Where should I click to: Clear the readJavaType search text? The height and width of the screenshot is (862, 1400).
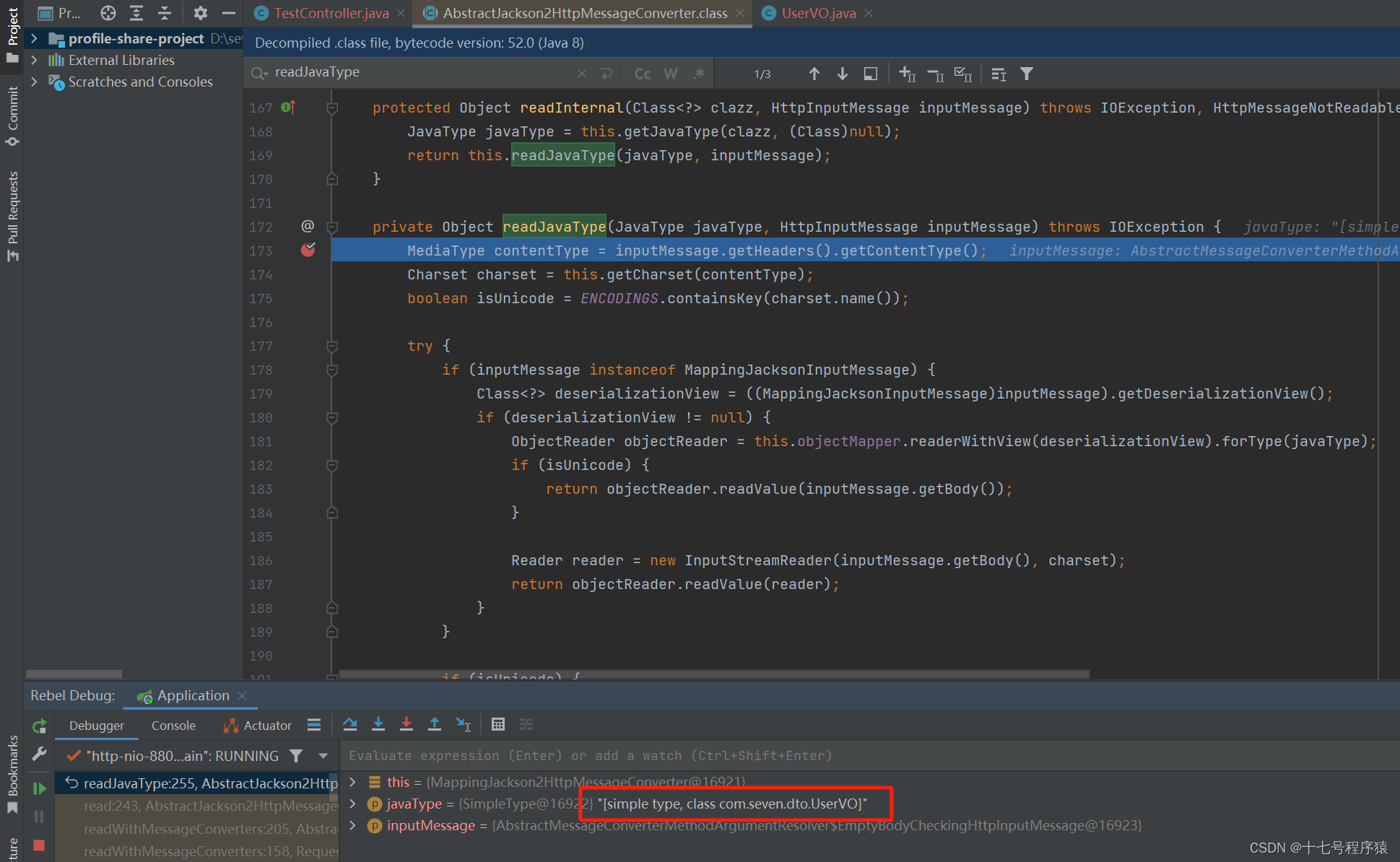582,74
